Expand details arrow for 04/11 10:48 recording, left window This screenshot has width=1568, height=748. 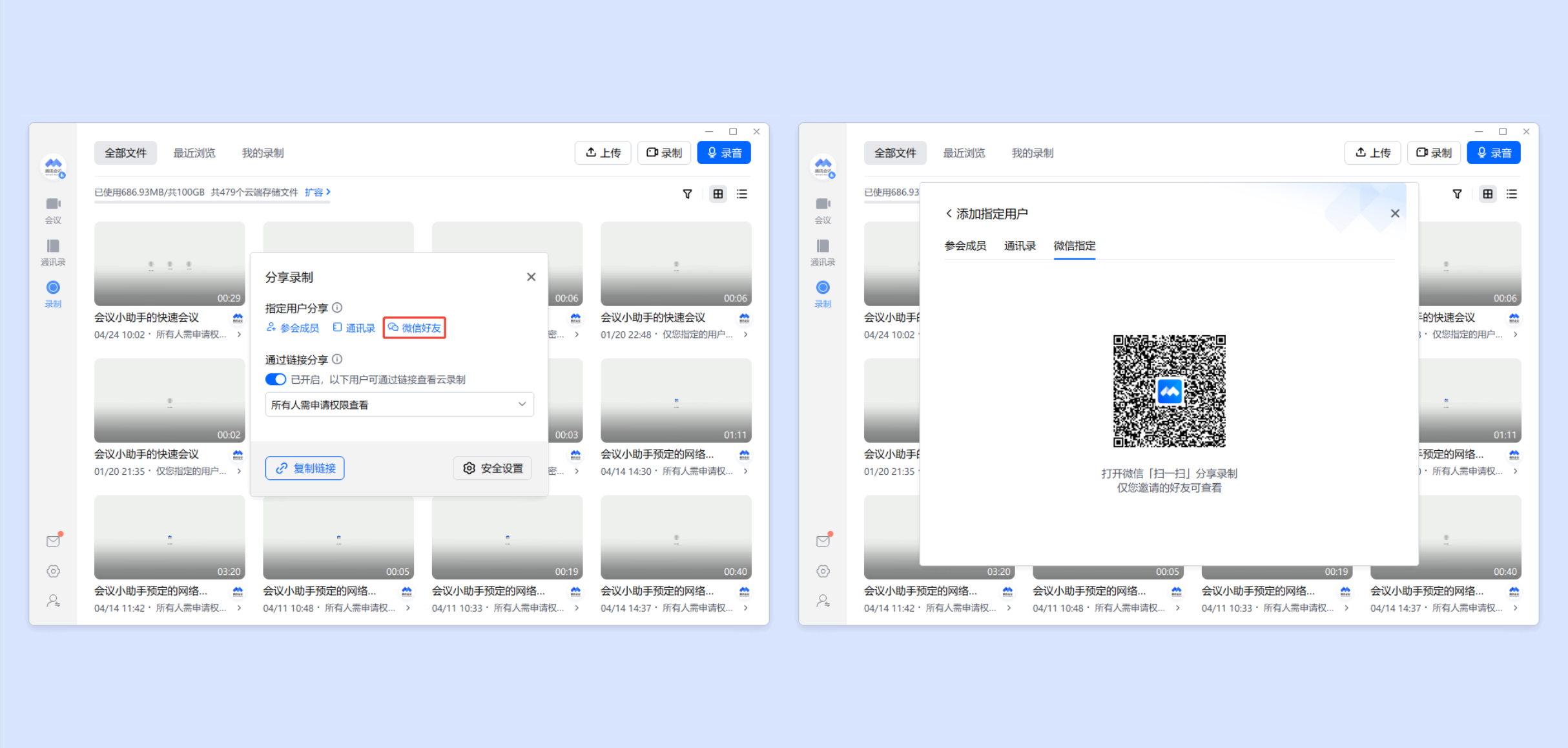tap(407, 608)
